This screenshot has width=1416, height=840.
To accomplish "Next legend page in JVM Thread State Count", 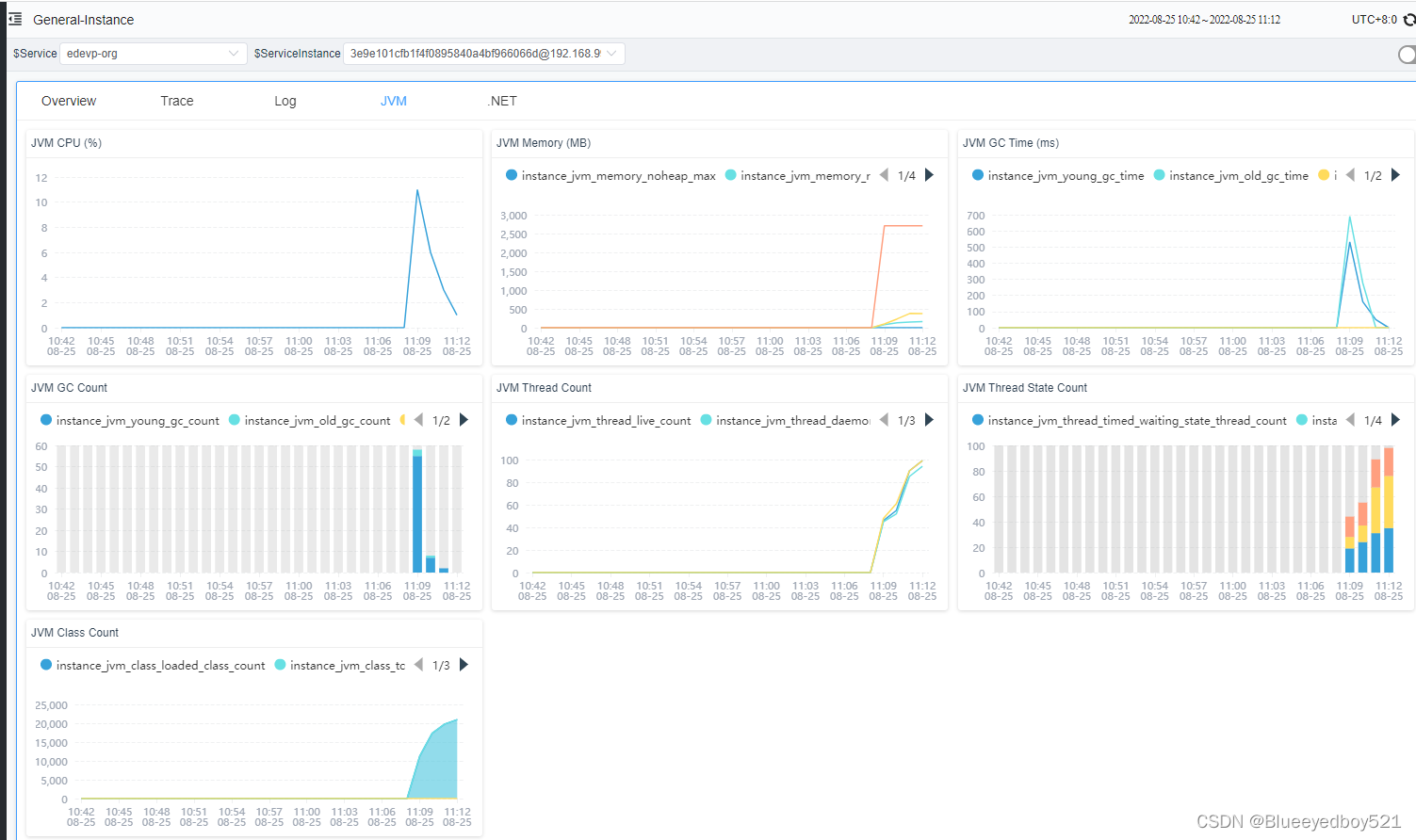I will tap(1395, 420).
